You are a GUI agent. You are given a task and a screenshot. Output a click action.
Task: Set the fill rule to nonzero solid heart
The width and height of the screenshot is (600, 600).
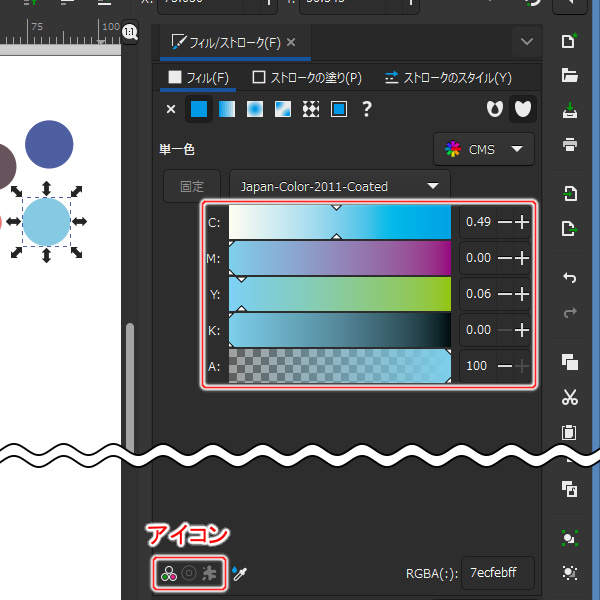[x=523, y=109]
